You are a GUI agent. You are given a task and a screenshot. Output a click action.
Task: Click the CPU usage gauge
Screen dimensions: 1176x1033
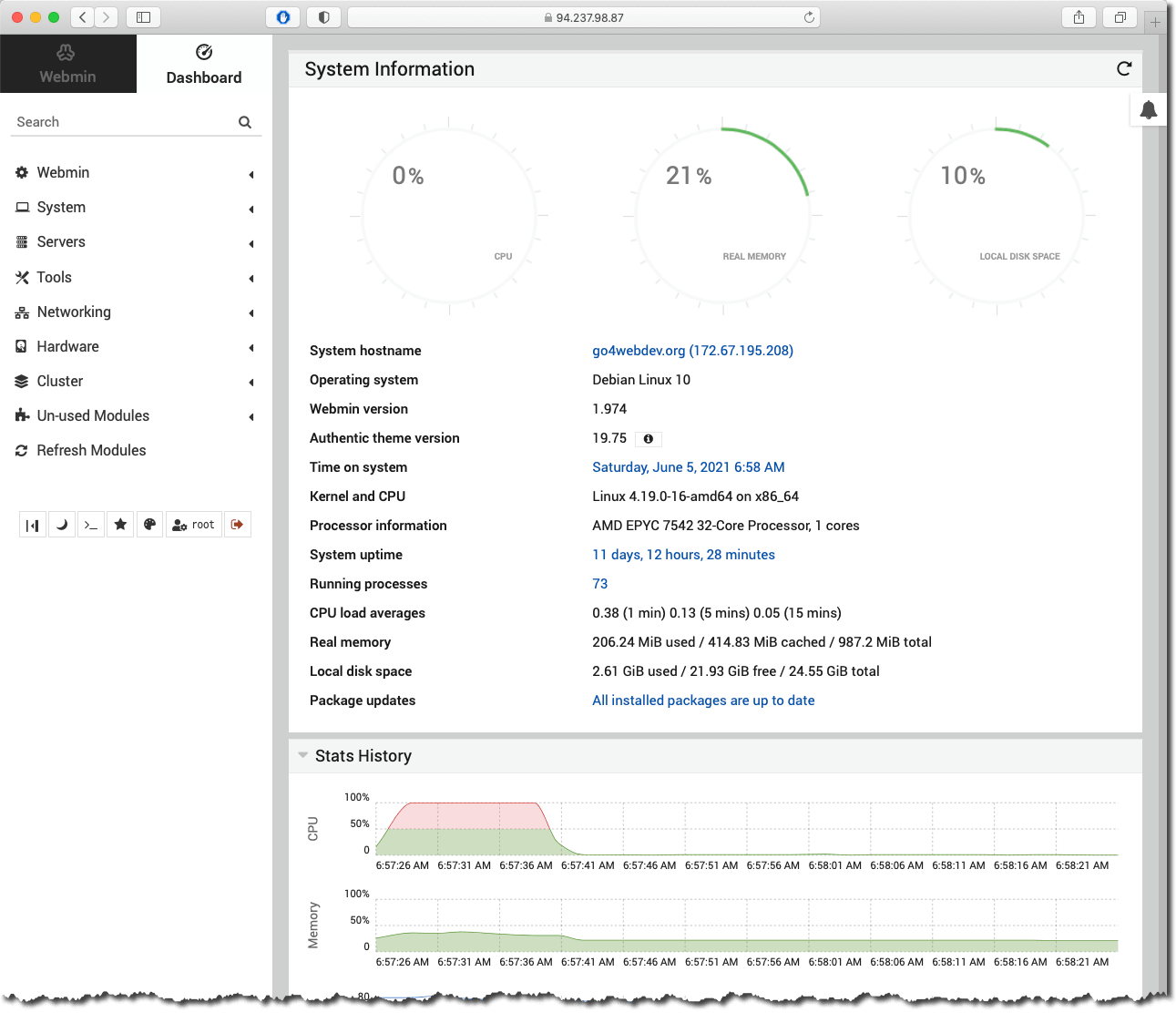(x=449, y=216)
